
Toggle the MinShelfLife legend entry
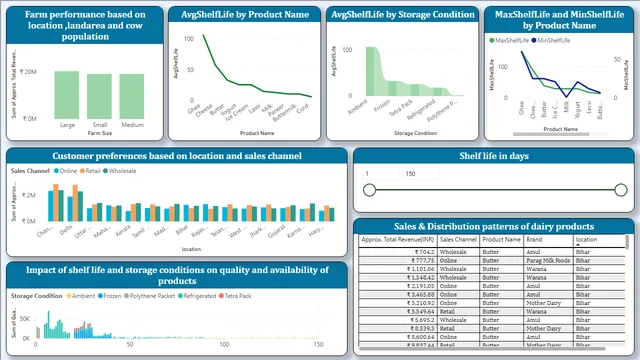click(x=551, y=40)
